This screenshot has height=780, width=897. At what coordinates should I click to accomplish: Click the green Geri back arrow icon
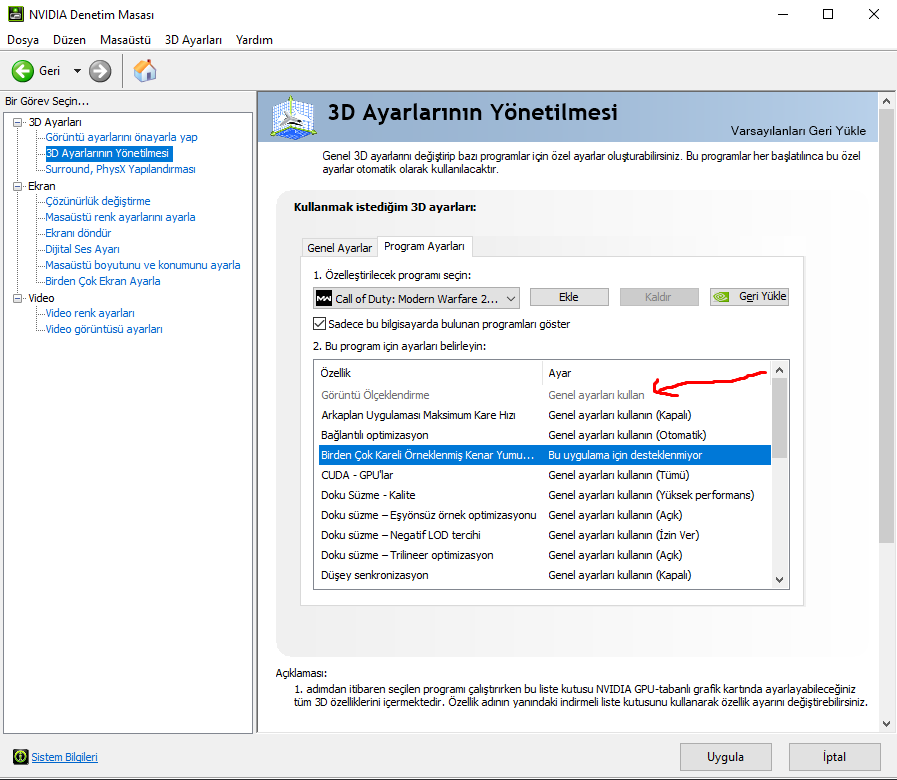click(23, 72)
